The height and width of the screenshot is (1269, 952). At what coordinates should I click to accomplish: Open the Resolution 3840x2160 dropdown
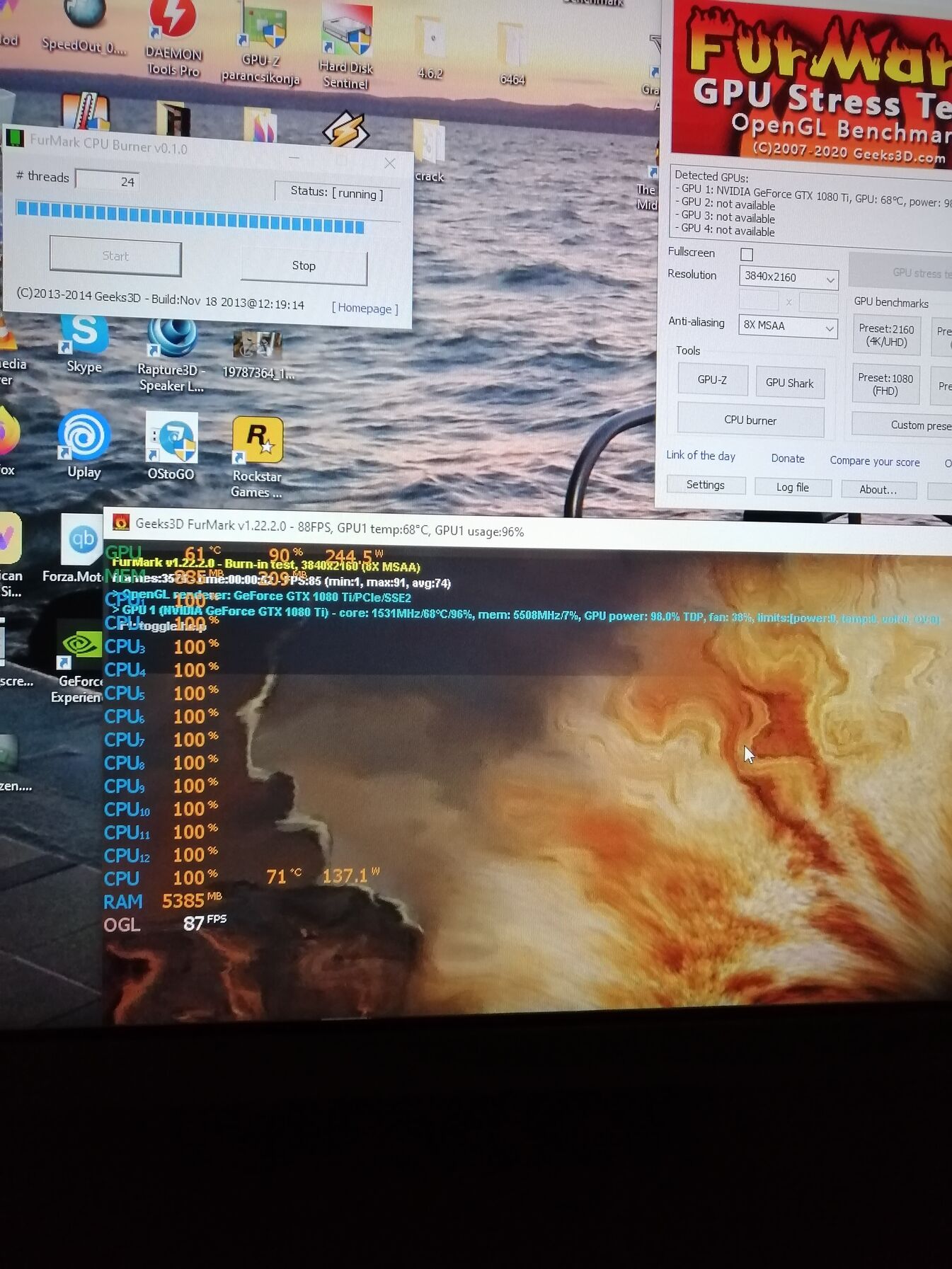pyautogui.click(x=788, y=277)
